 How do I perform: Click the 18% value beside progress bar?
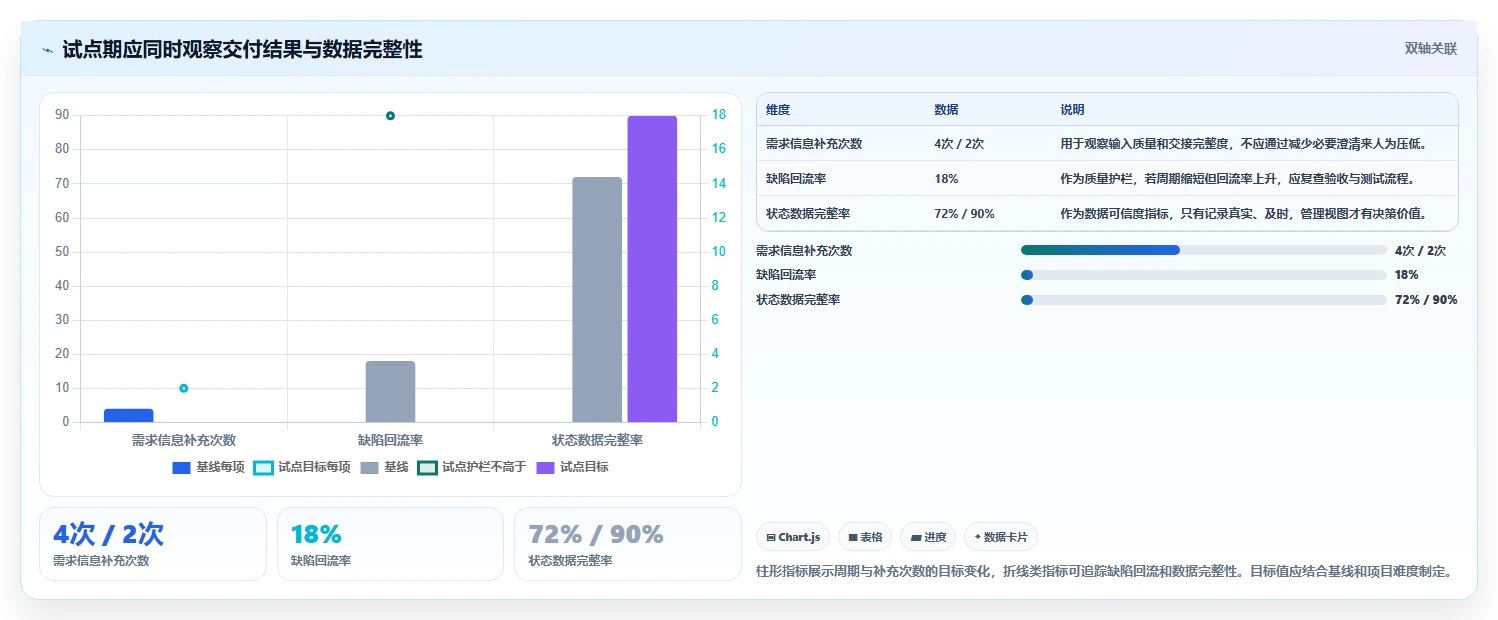(1407, 275)
